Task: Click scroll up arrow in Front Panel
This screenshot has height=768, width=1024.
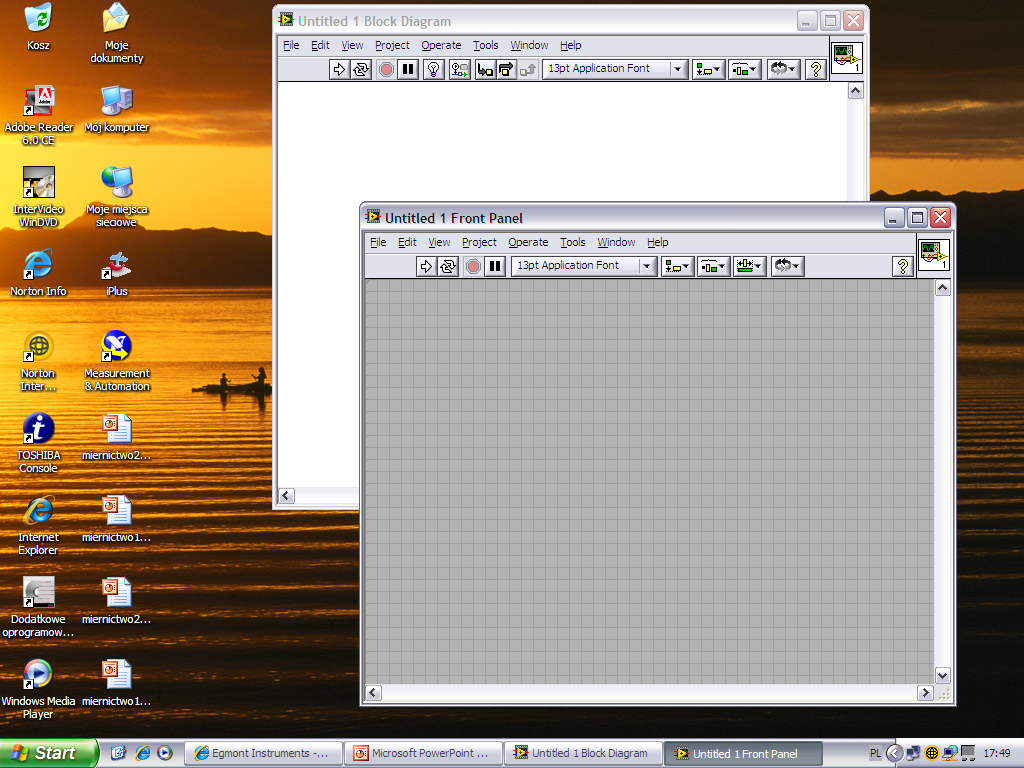Action: point(942,287)
